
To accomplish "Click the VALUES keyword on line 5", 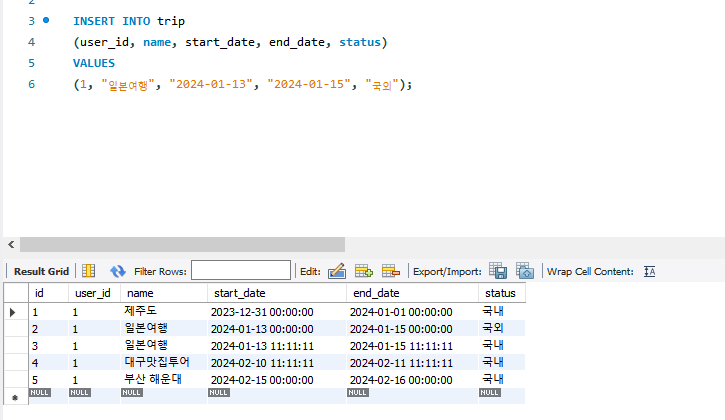I will pos(94,63).
